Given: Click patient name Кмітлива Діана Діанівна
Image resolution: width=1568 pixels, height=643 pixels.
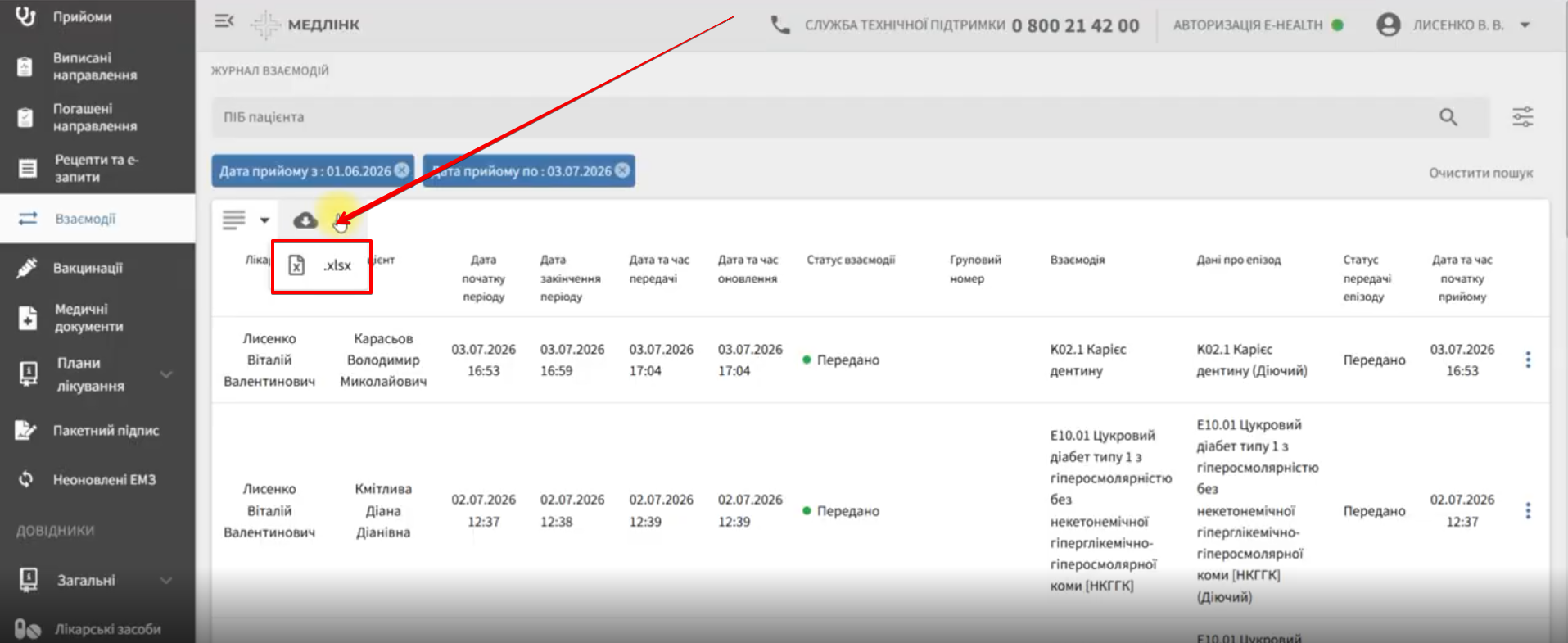Looking at the screenshot, I should (x=383, y=510).
